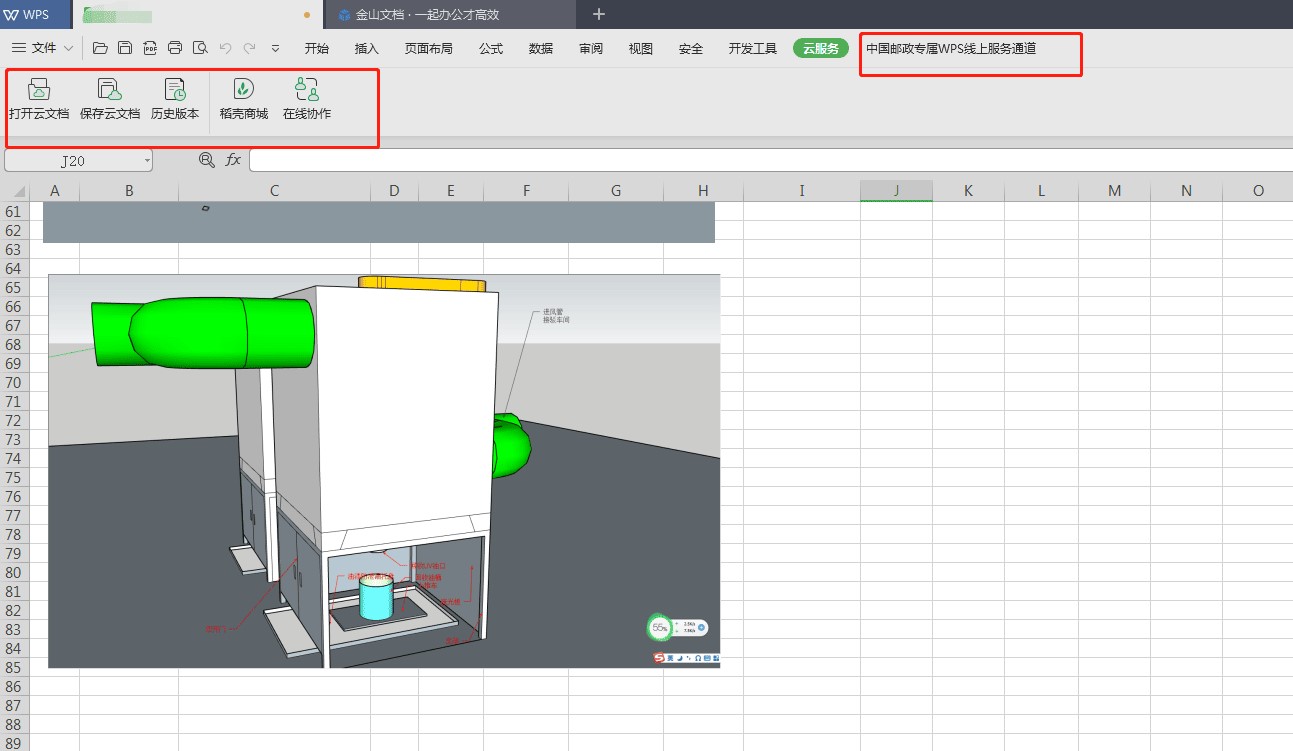This screenshot has width=1293, height=751.
Task: Select the 云服务 tab
Action: 821,48
